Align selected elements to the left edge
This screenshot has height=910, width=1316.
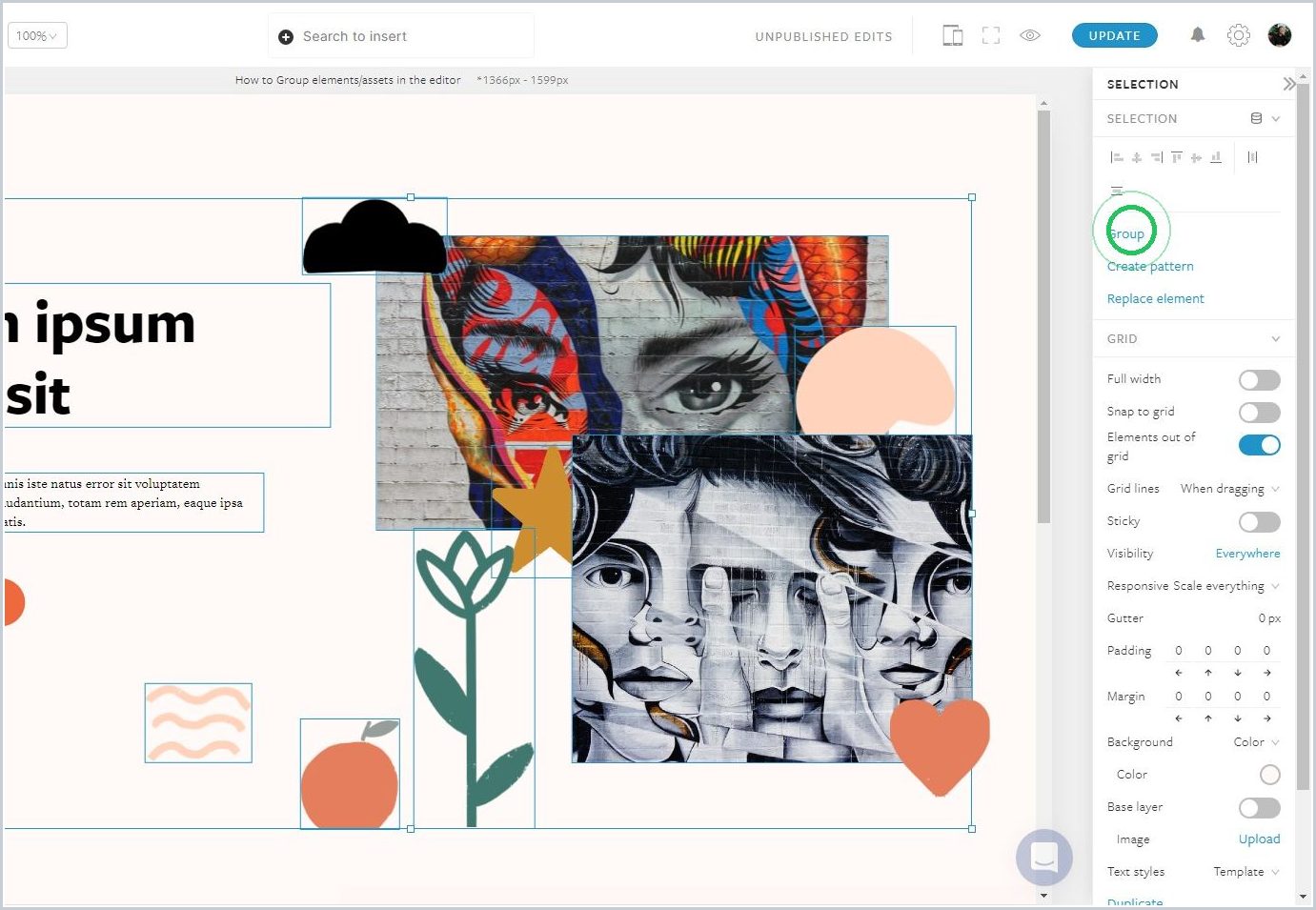[x=1117, y=157]
